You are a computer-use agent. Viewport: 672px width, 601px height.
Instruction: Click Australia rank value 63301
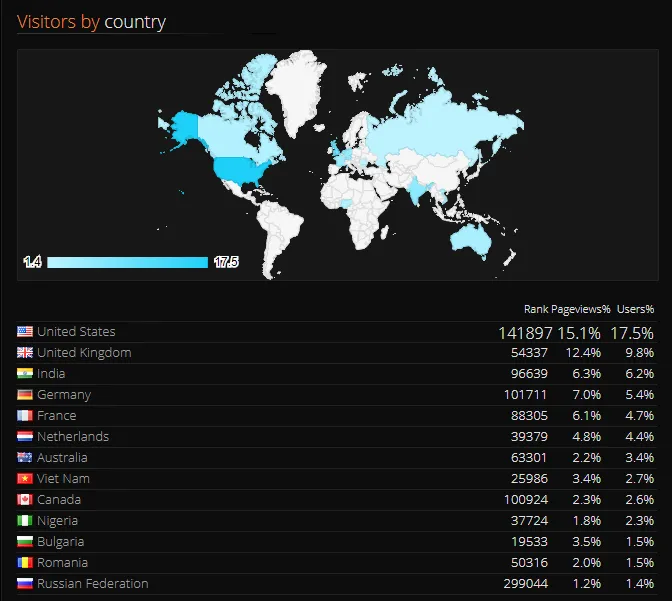529,458
